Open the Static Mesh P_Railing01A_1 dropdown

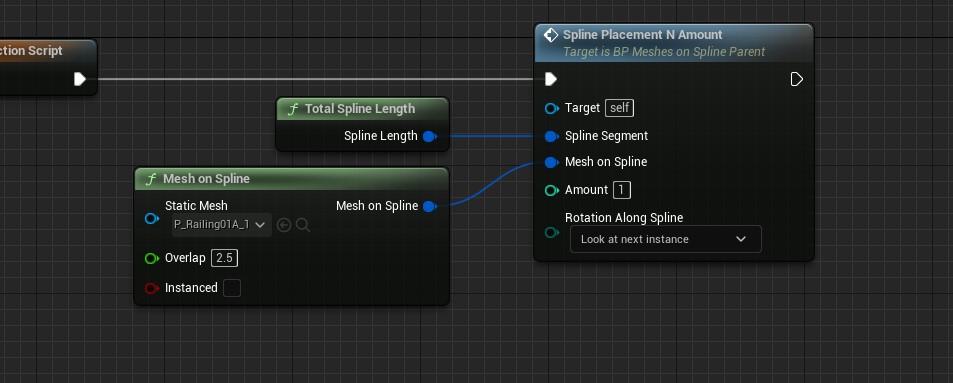[221, 225]
